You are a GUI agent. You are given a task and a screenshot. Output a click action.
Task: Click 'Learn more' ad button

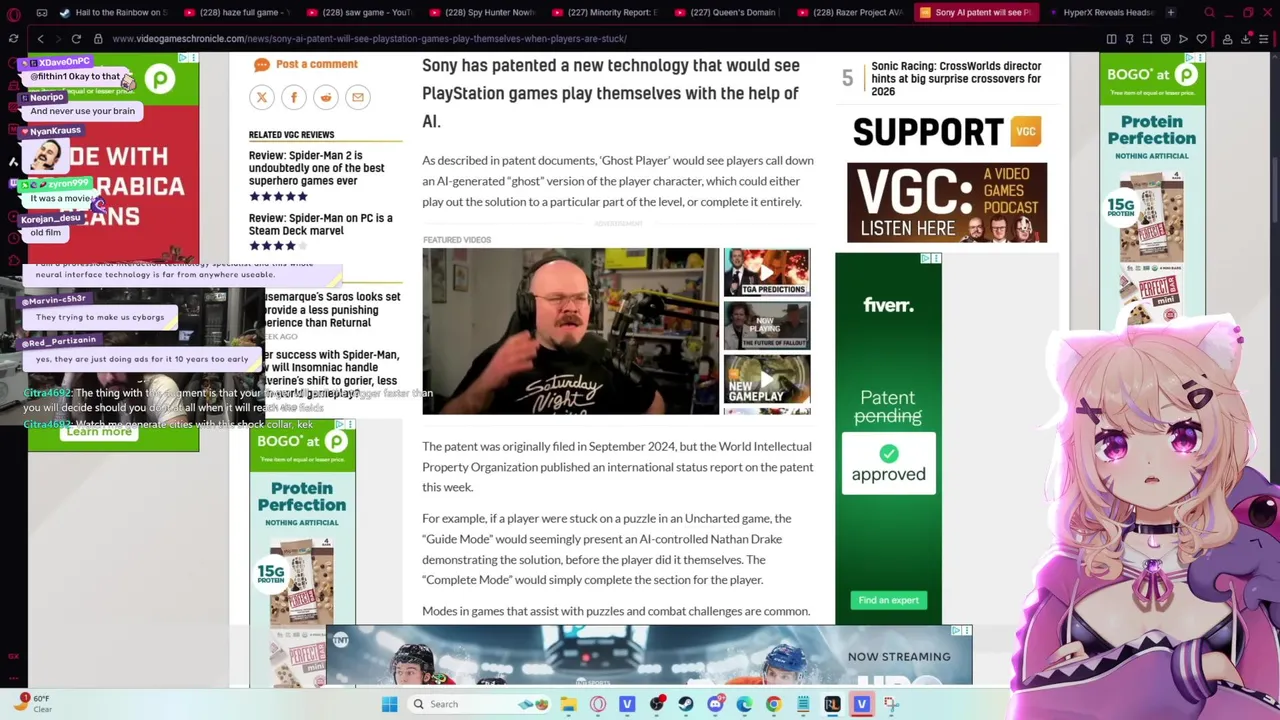[100, 432]
